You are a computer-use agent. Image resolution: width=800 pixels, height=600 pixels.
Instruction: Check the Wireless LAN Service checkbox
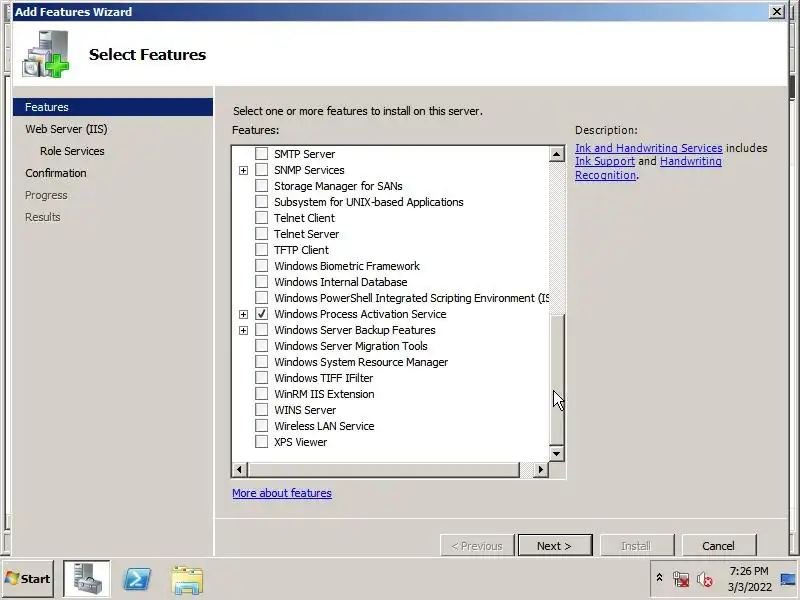point(261,426)
